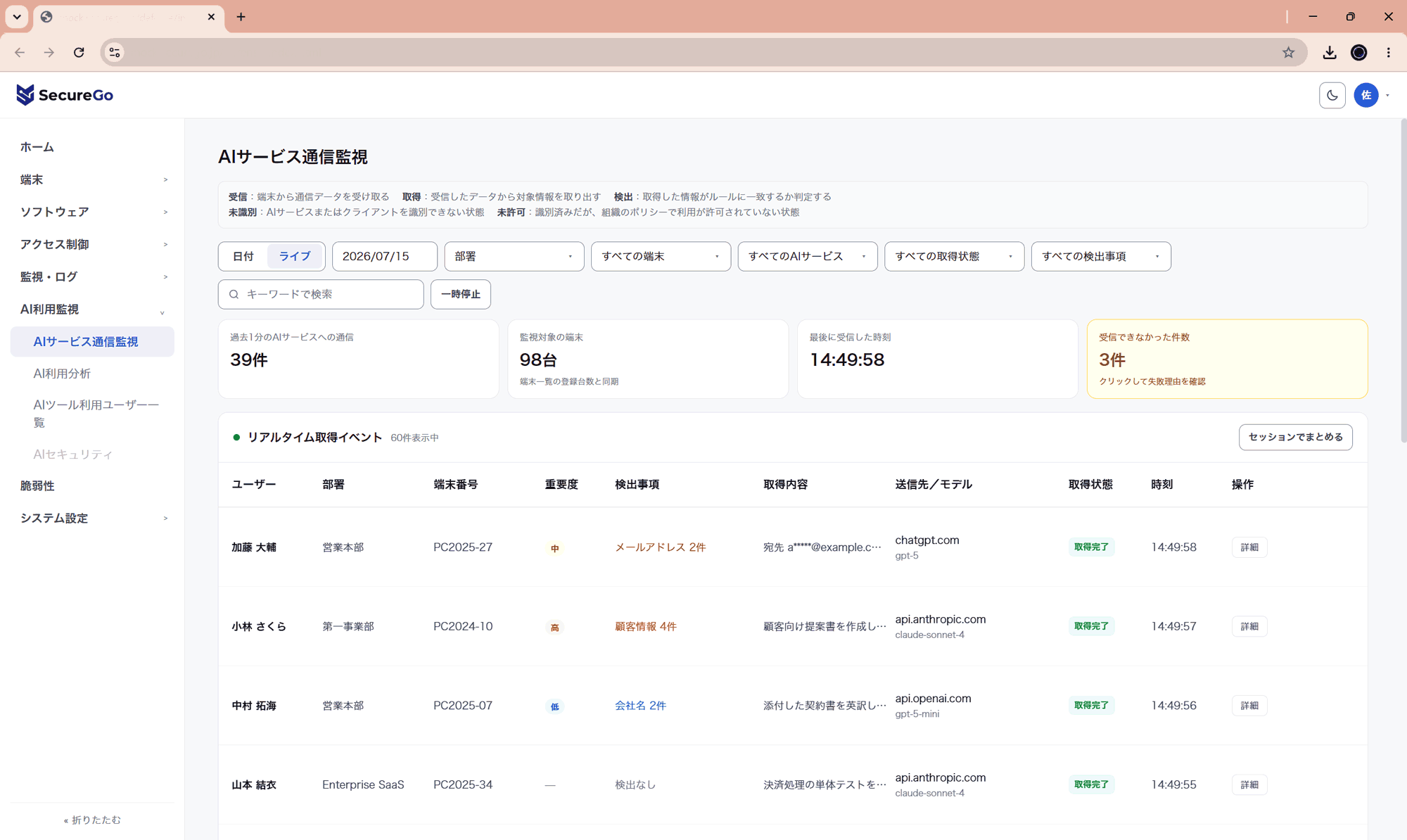Image resolution: width=1407 pixels, height=840 pixels.
Task: Open the すべての検出事項 dropdown
Action: click(1100, 256)
